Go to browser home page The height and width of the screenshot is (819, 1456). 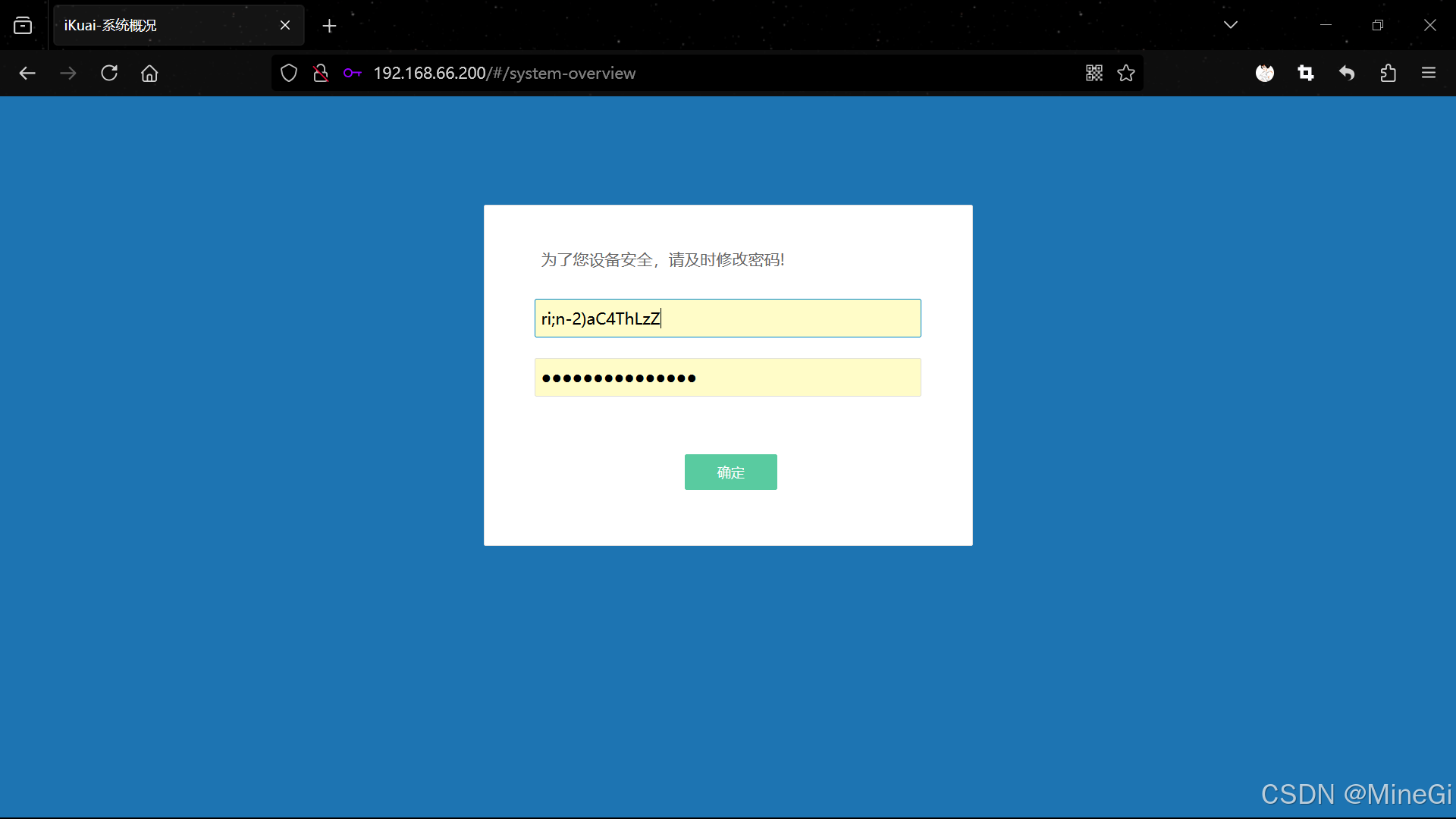[x=149, y=73]
